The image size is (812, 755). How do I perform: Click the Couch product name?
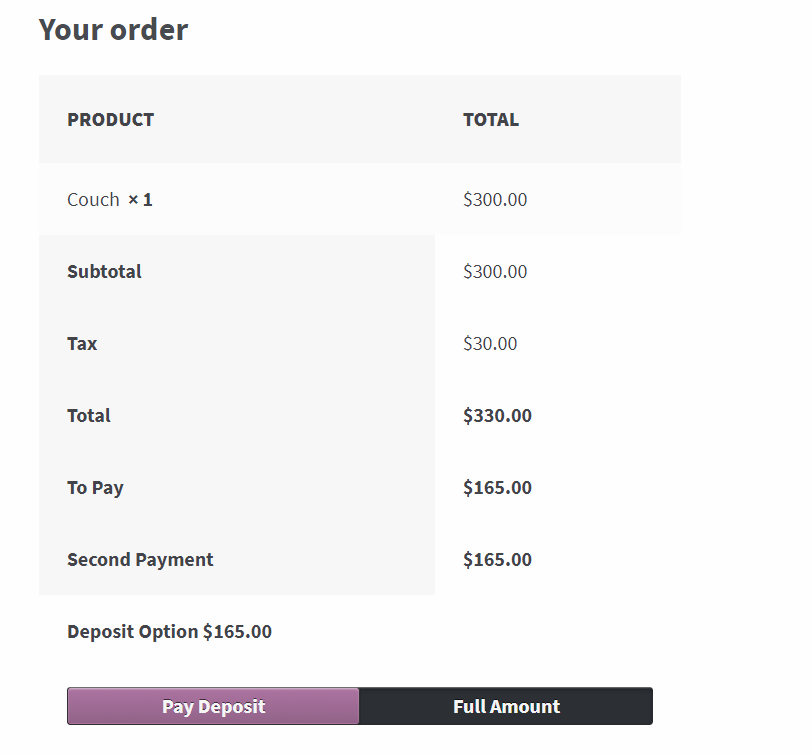(x=93, y=200)
